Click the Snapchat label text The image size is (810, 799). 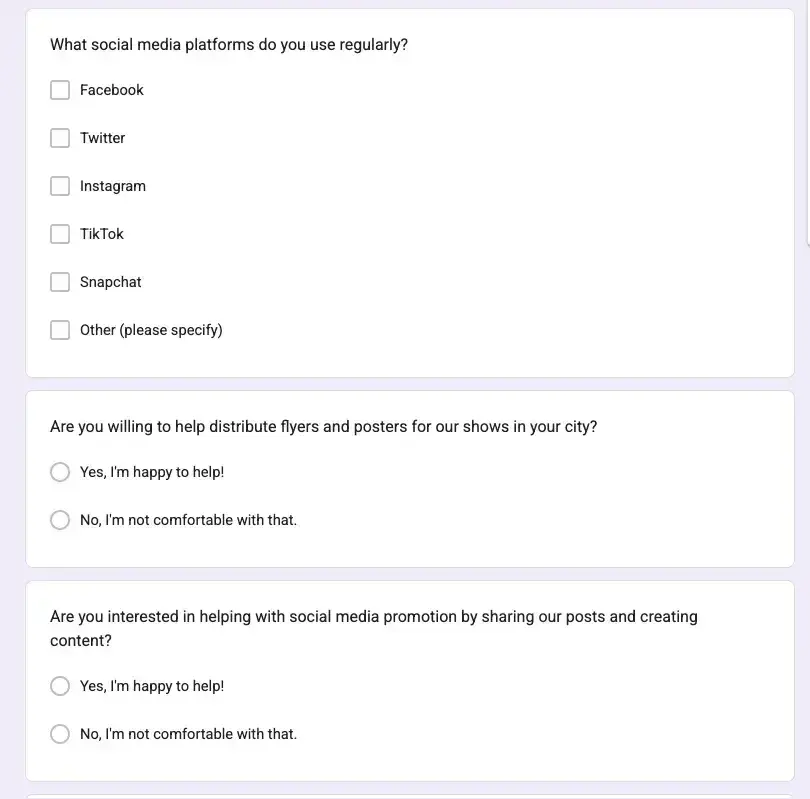click(110, 282)
